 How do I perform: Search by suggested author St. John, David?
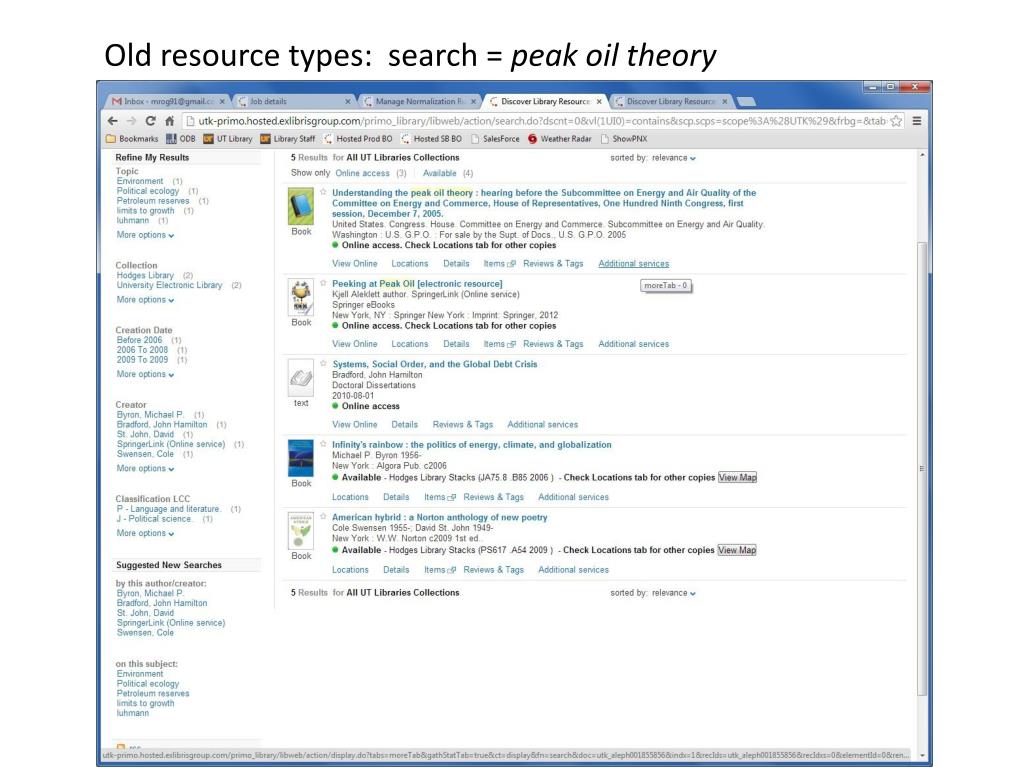[145, 613]
